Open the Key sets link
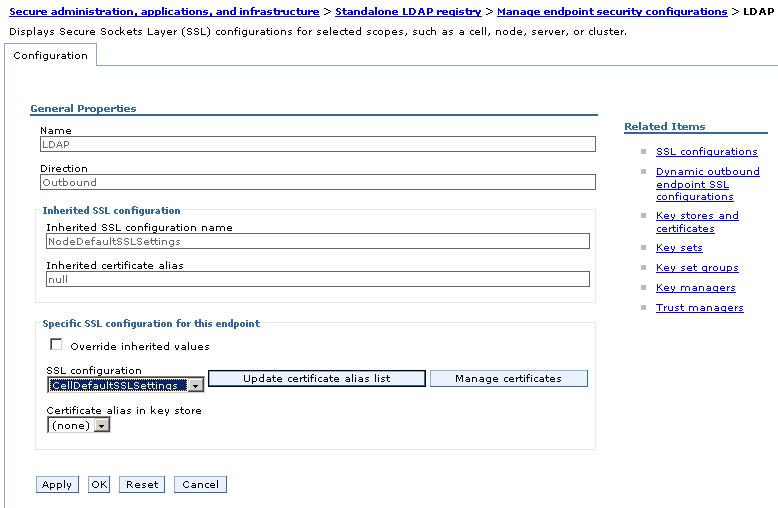Screen dimensions: 778x508 [x=679, y=248]
